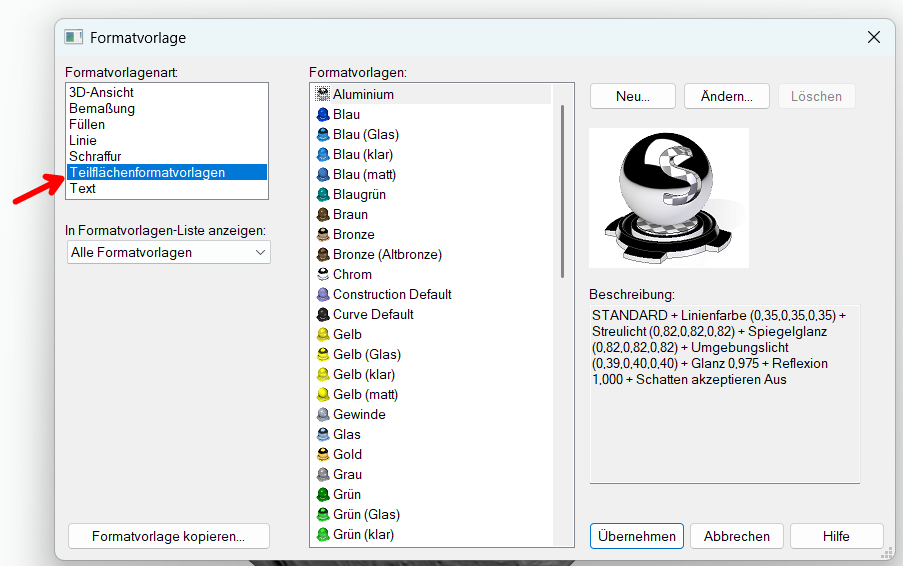Click the Construction Default sphere icon

click(323, 294)
